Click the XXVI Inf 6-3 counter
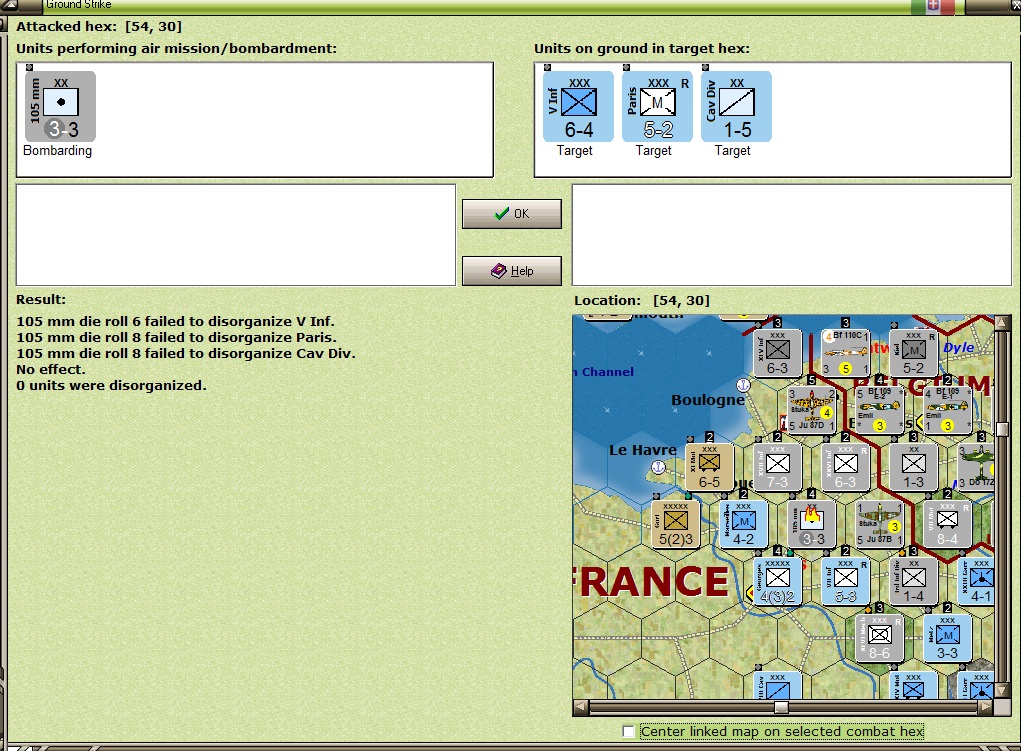This screenshot has width=1021, height=751. tap(846, 467)
